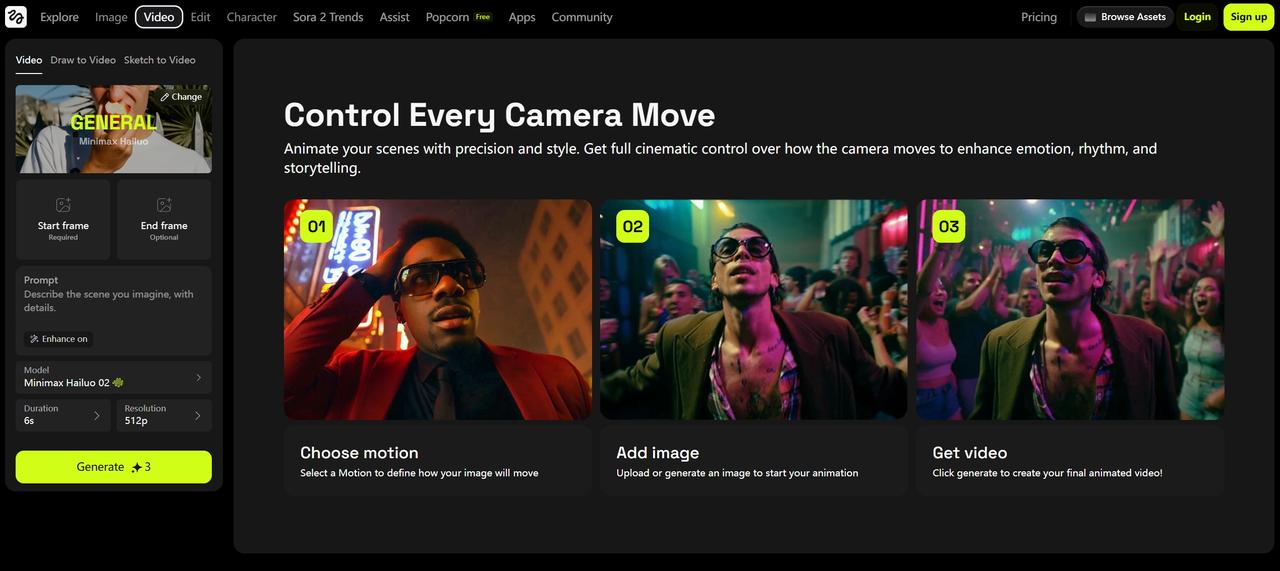Toggle the Enhance on option
Screen dimensions: 1280x571
tap(59, 339)
